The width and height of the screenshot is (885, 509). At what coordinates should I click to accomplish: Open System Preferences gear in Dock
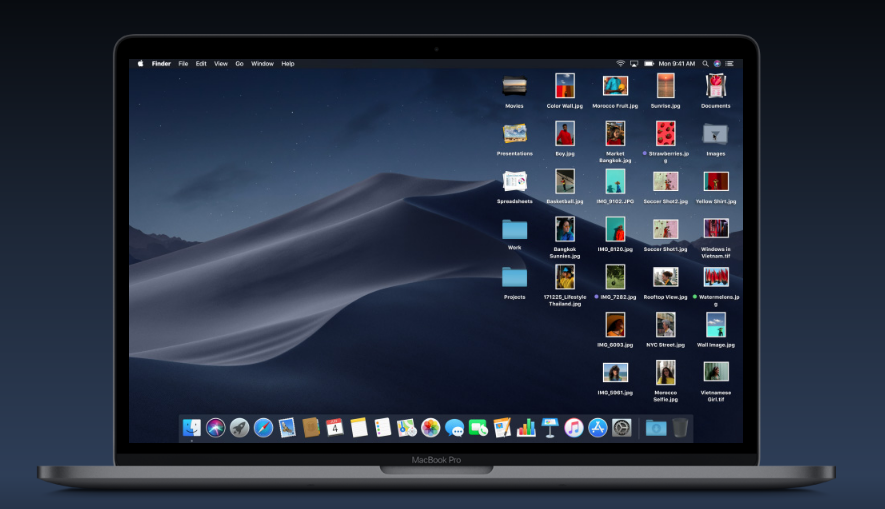tap(621, 428)
